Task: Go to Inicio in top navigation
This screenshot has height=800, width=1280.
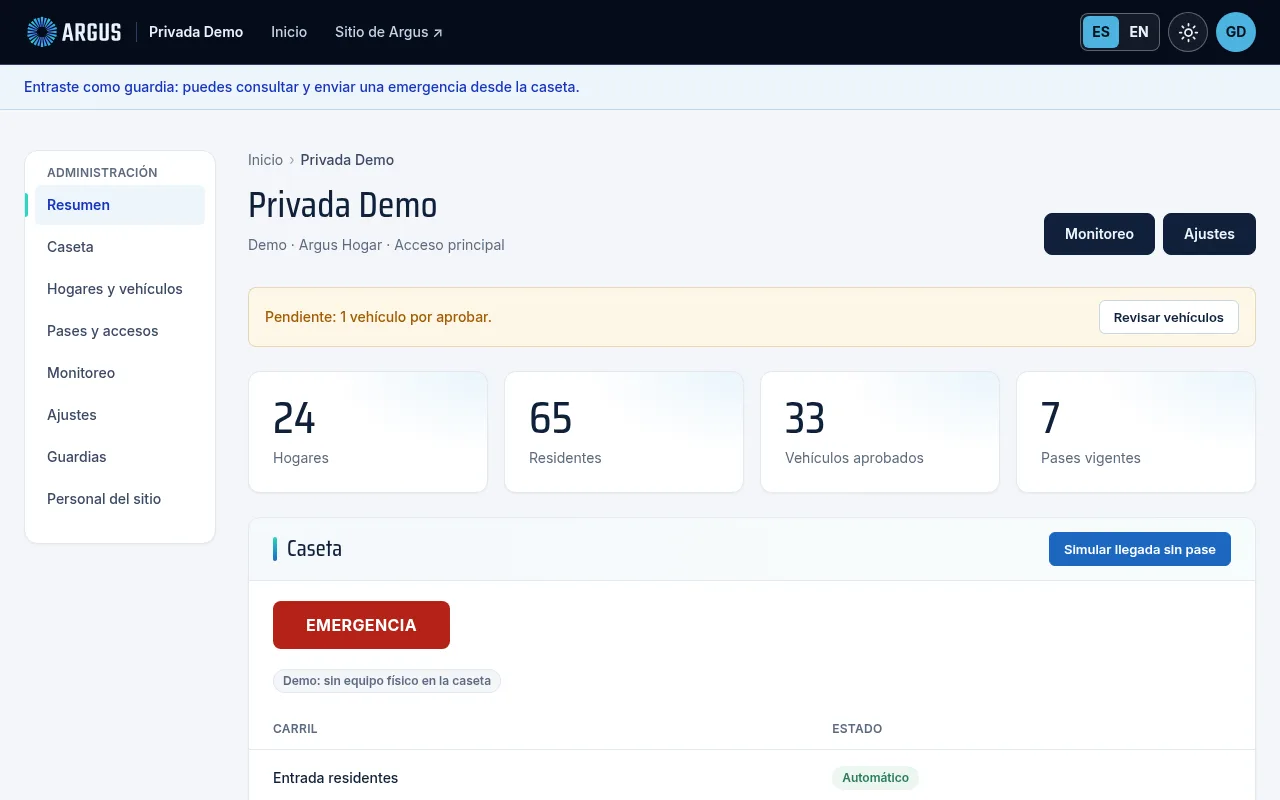Action: click(289, 32)
